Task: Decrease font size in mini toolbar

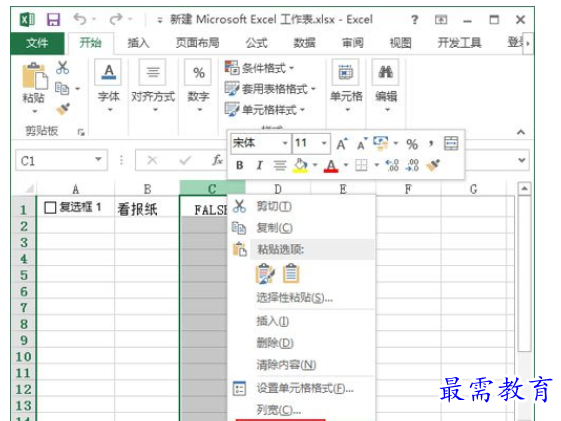Action: (362, 144)
